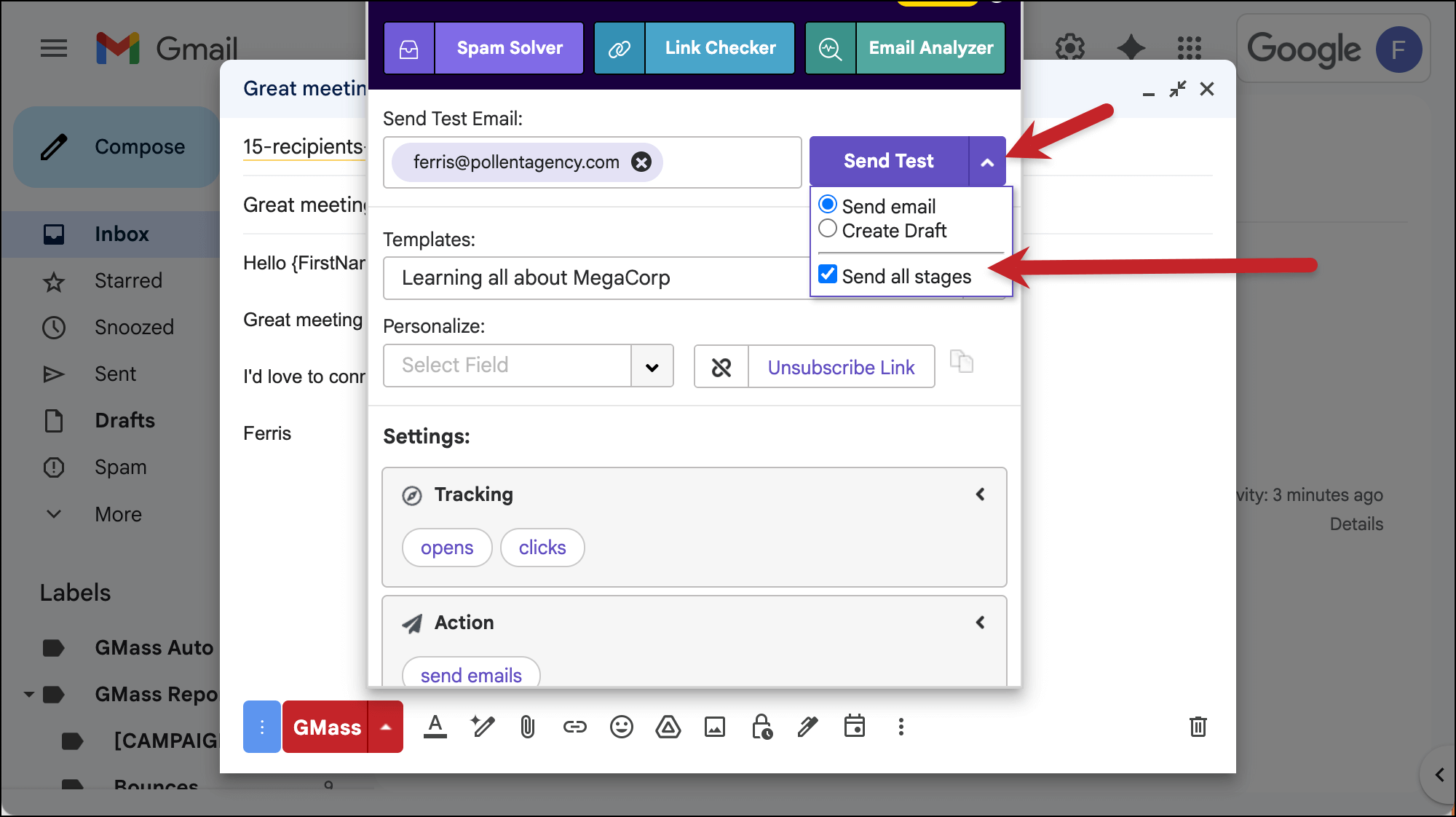Viewport: 1456px width, 817px height.
Task: Click the Email Analyzer magnifier icon
Action: pos(831,49)
